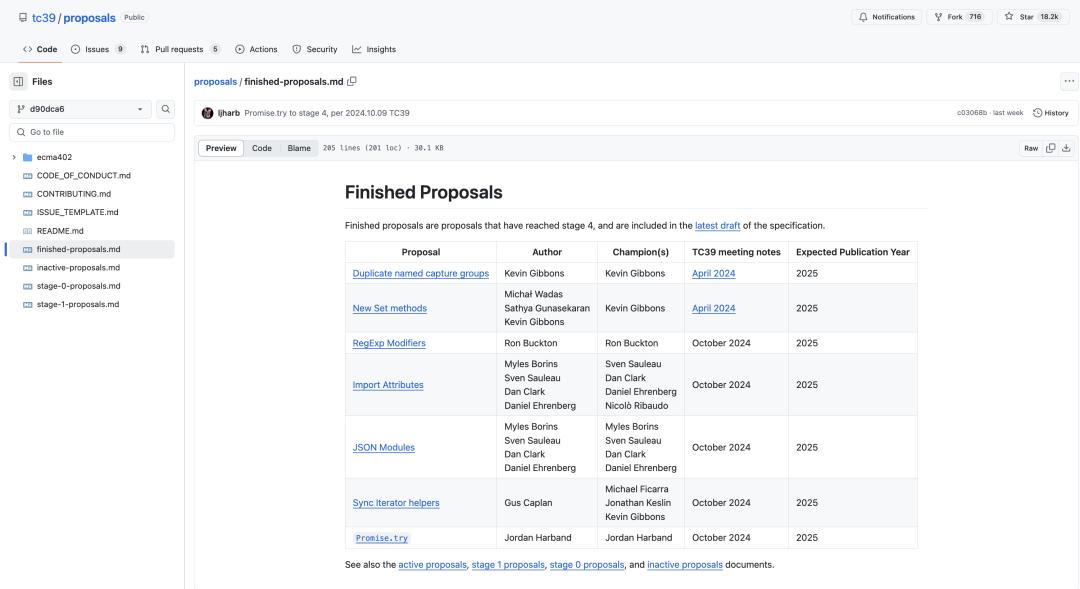
Task: Click ljharb's avatar image
Action: 207,113
